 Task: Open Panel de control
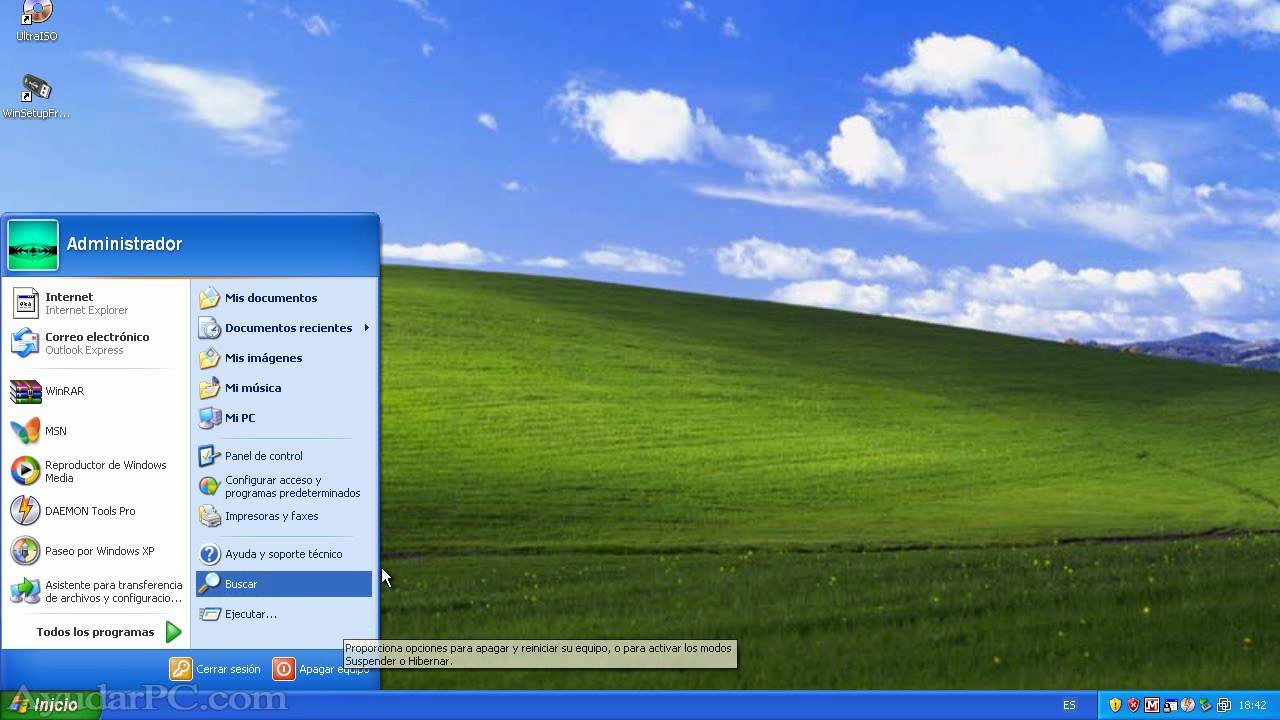[x=284, y=456]
